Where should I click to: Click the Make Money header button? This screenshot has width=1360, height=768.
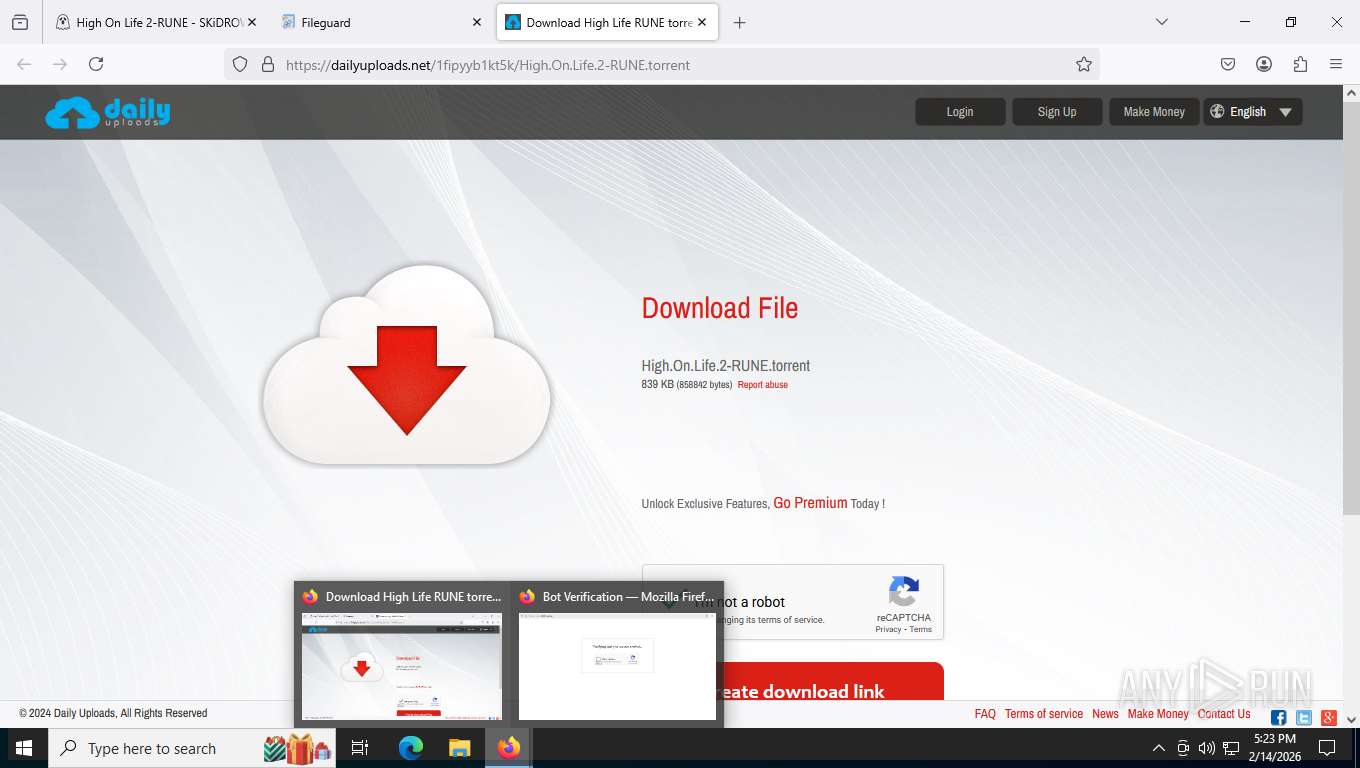tap(1154, 112)
